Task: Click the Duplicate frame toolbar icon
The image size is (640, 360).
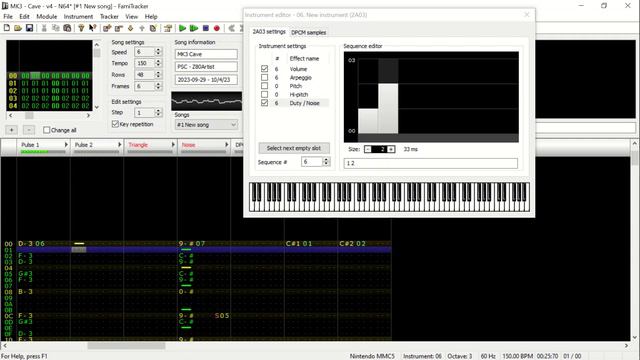Action: (153, 28)
